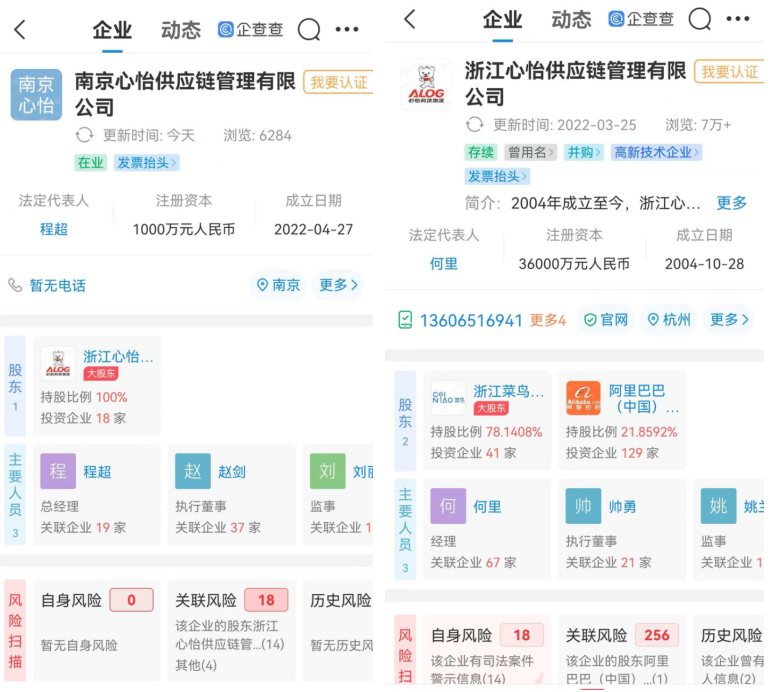Open shareholder 浙江心怡… link
Viewport: 772px width, 692px height.
(118, 356)
